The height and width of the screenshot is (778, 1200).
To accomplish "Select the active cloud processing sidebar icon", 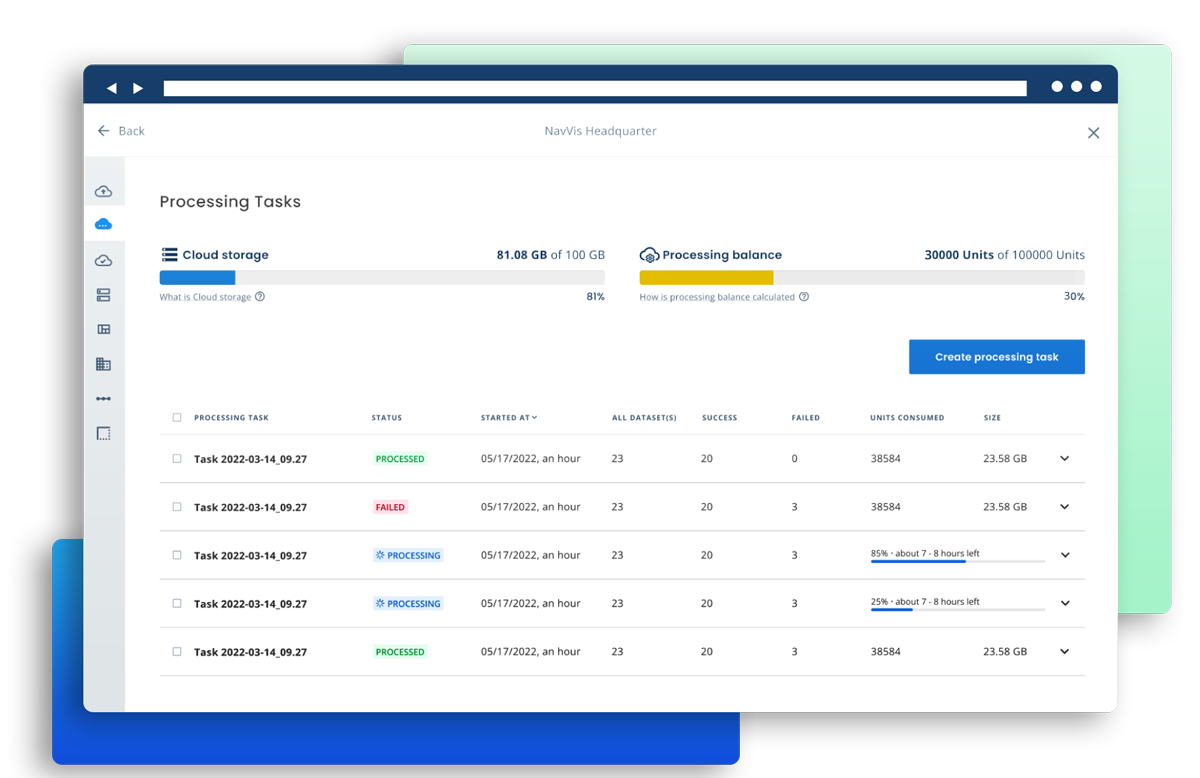I will click(103, 224).
